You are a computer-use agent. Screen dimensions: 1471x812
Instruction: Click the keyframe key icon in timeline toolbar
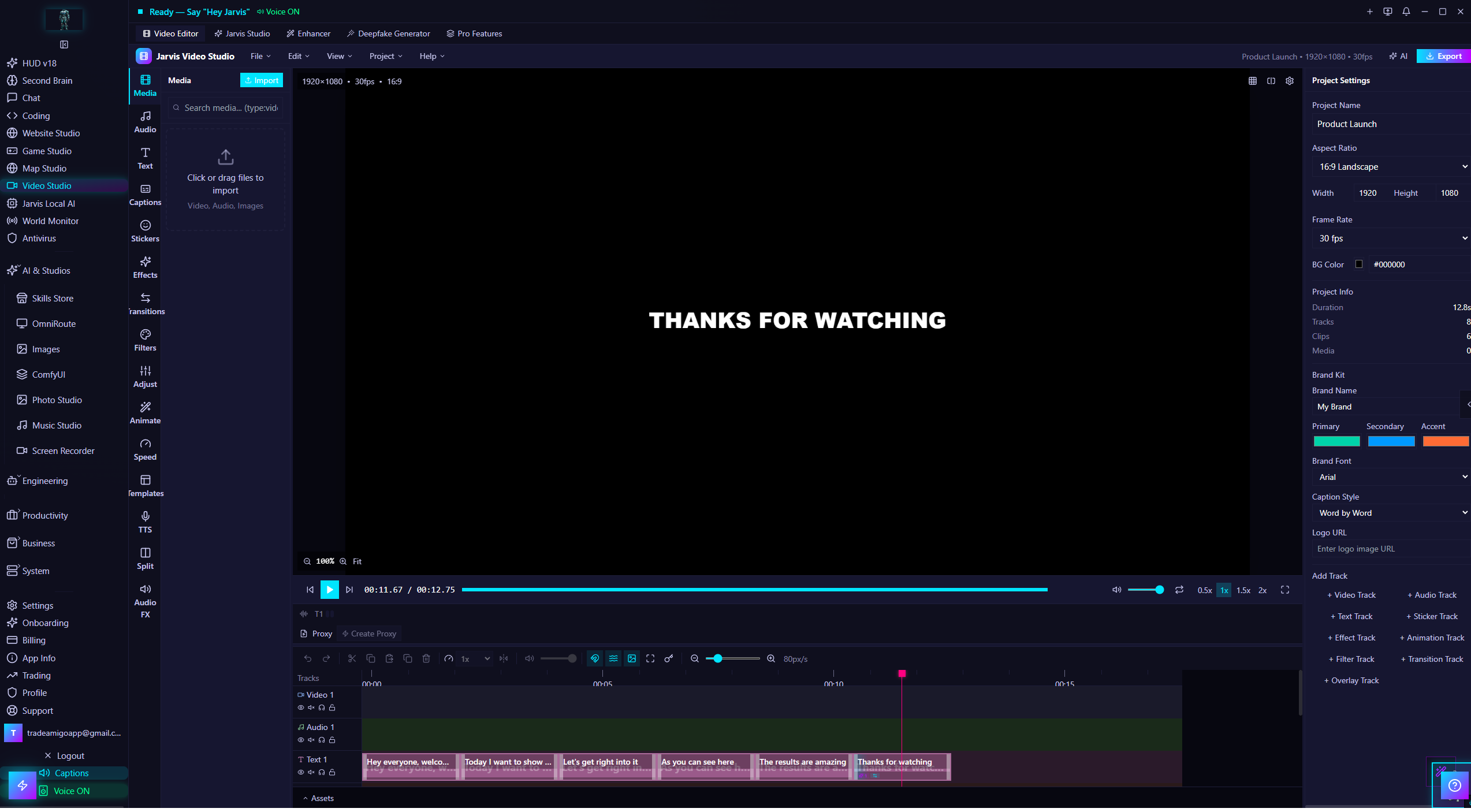point(669,659)
